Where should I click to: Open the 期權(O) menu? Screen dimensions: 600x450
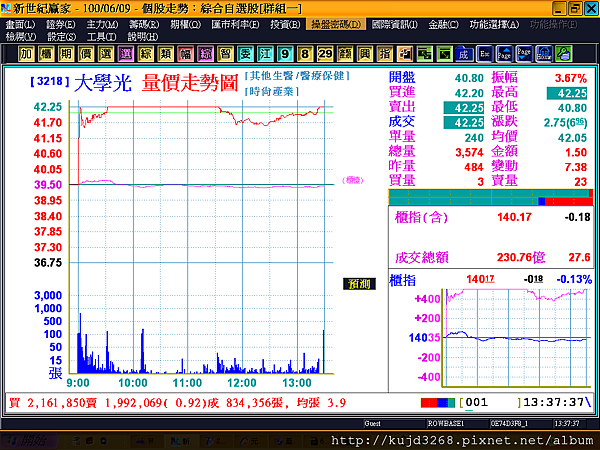pyautogui.click(x=186, y=25)
